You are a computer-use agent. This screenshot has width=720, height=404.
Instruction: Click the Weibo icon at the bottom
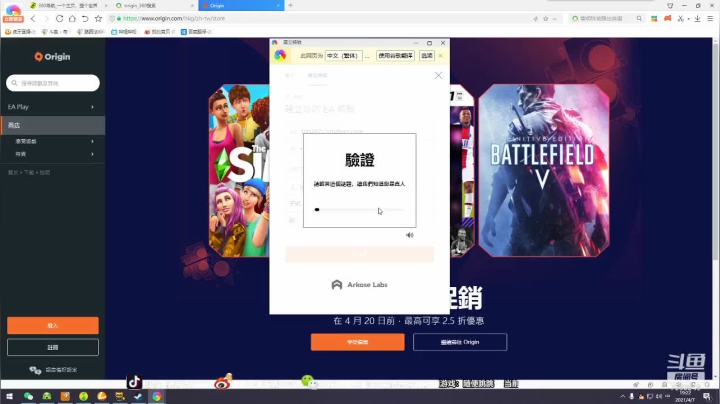click(x=223, y=382)
